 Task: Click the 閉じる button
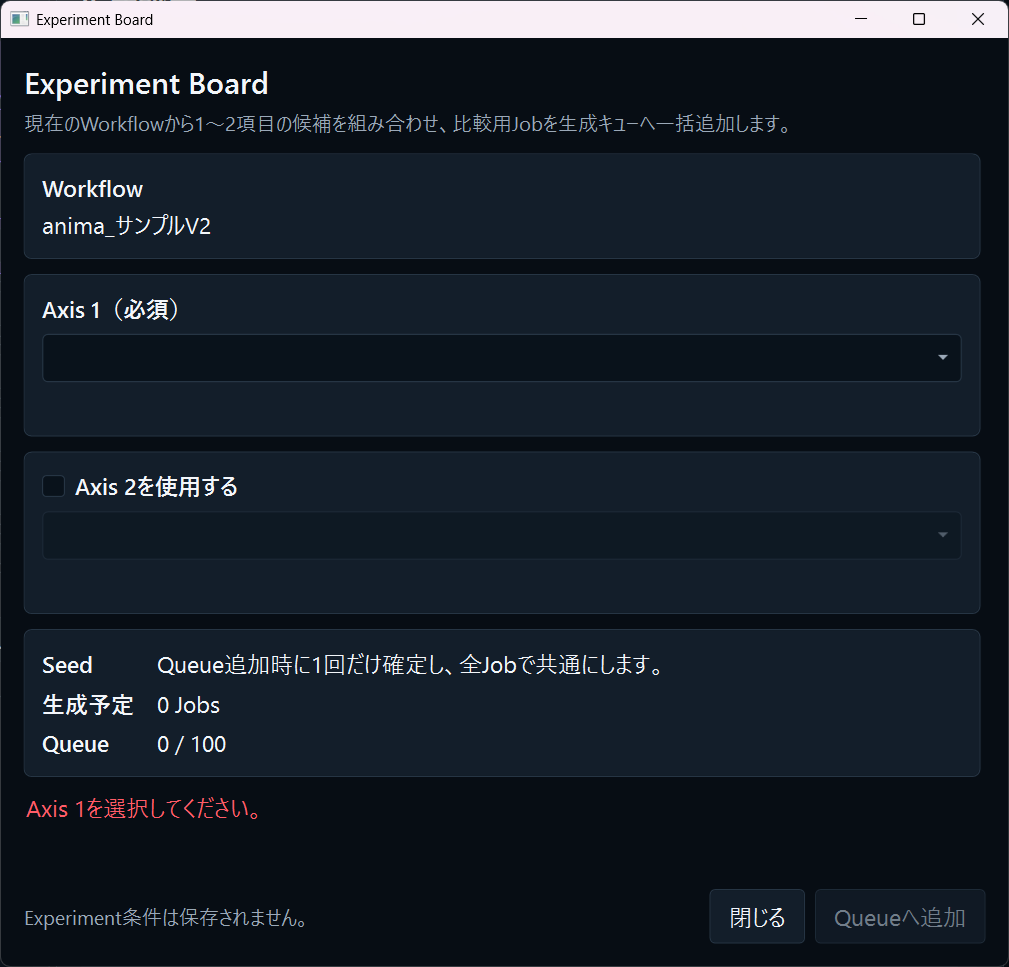[x=757, y=917]
